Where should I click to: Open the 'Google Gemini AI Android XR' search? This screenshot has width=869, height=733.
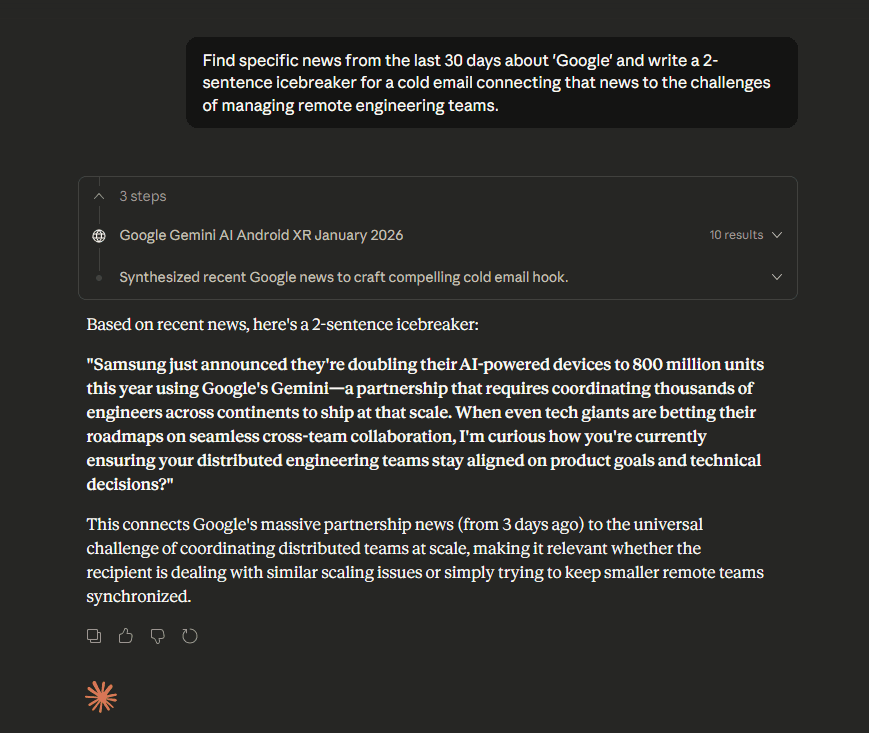pos(261,235)
